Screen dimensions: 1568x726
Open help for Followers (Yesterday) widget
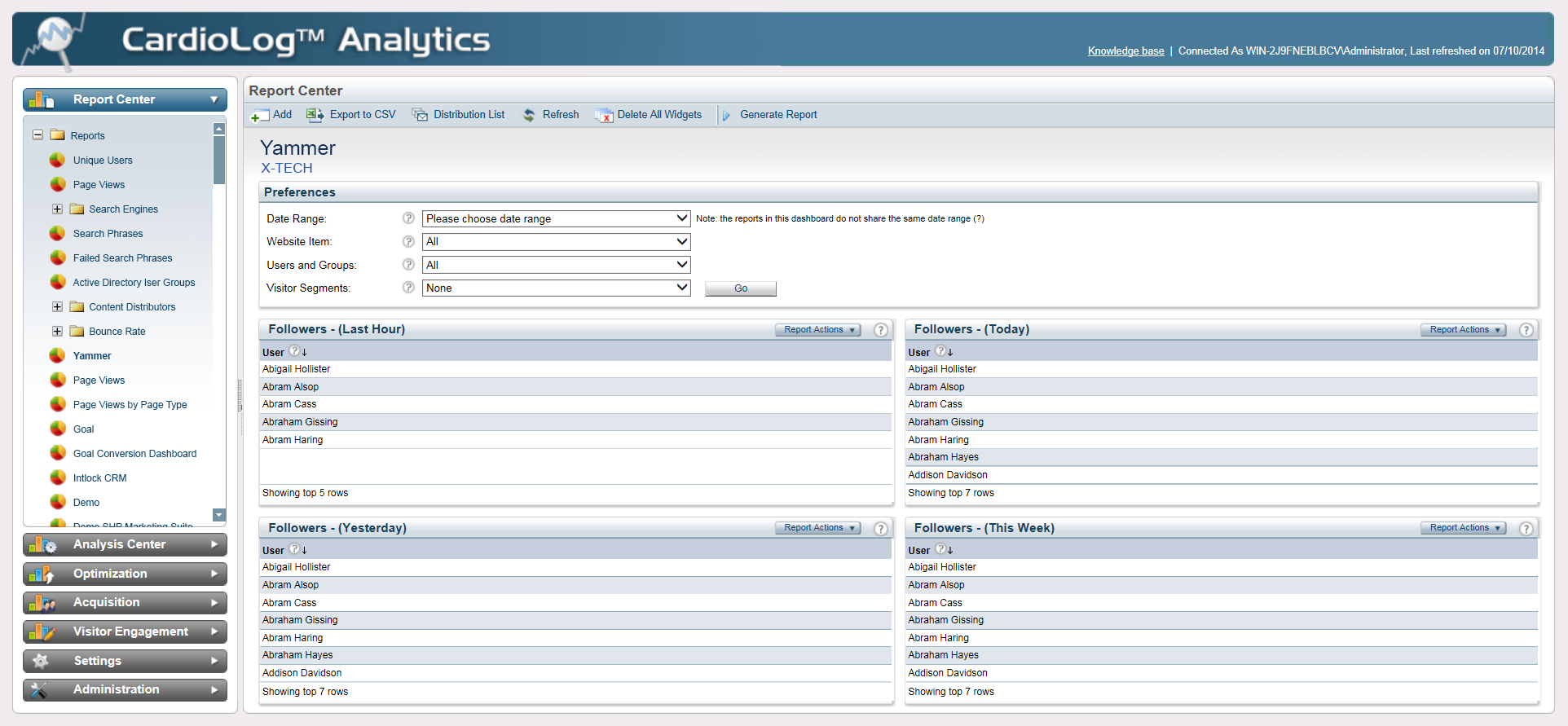pyautogui.click(x=881, y=529)
